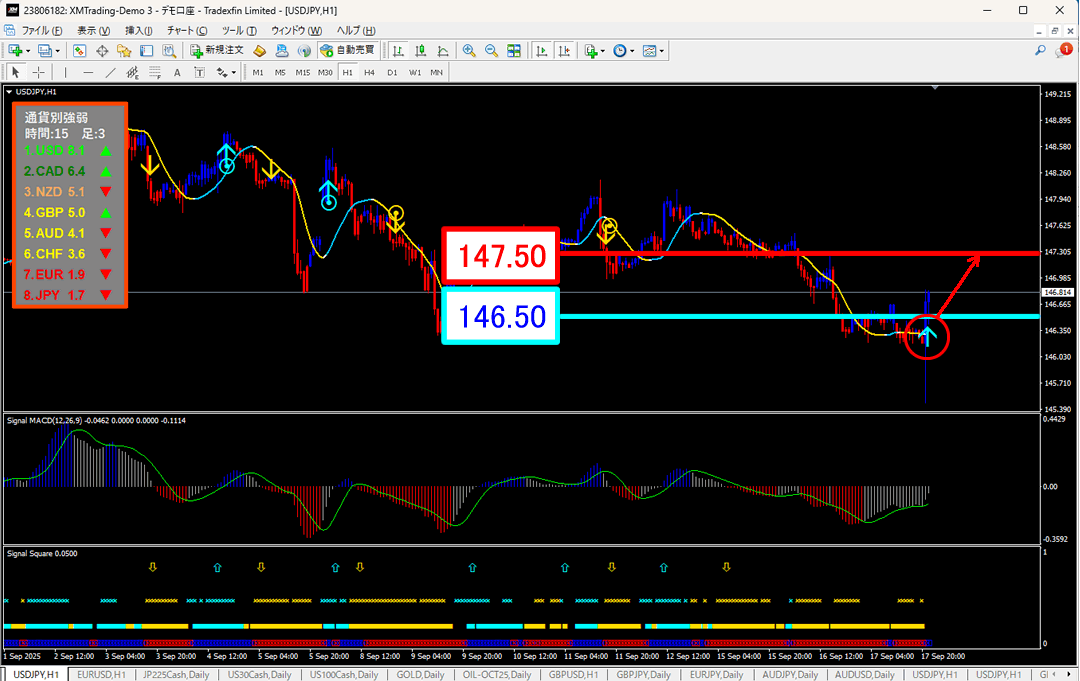The width and height of the screenshot is (1080, 681).
Task: Open the periodicity clock dropdown
Action: pos(623,51)
